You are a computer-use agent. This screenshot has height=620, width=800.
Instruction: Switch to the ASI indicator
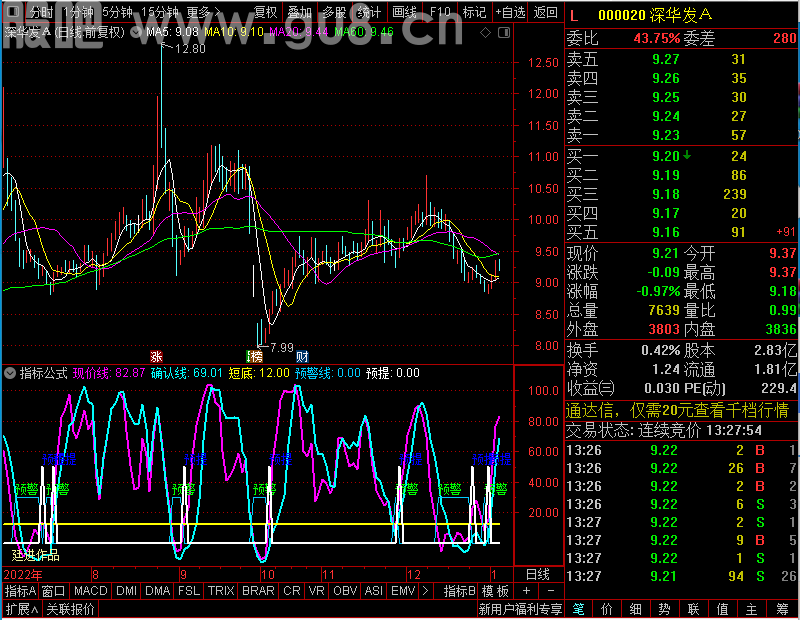coord(373,591)
